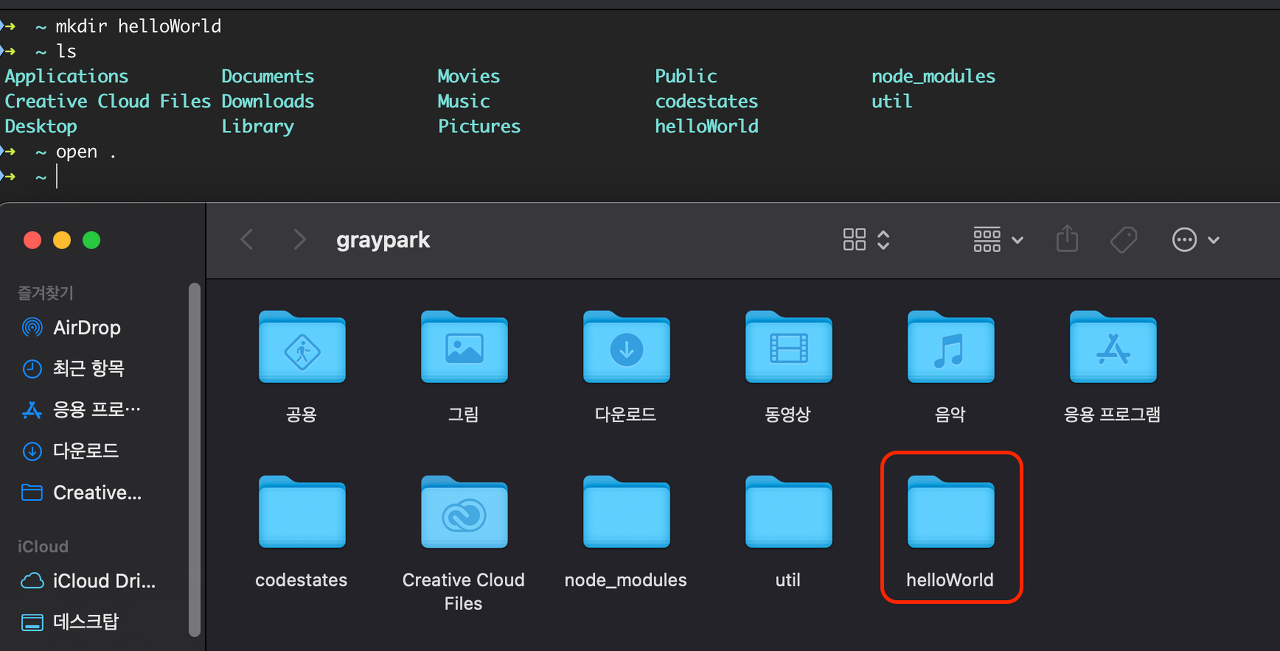Click the 'mkdir helloWorld' terminal command line

(x=138, y=26)
